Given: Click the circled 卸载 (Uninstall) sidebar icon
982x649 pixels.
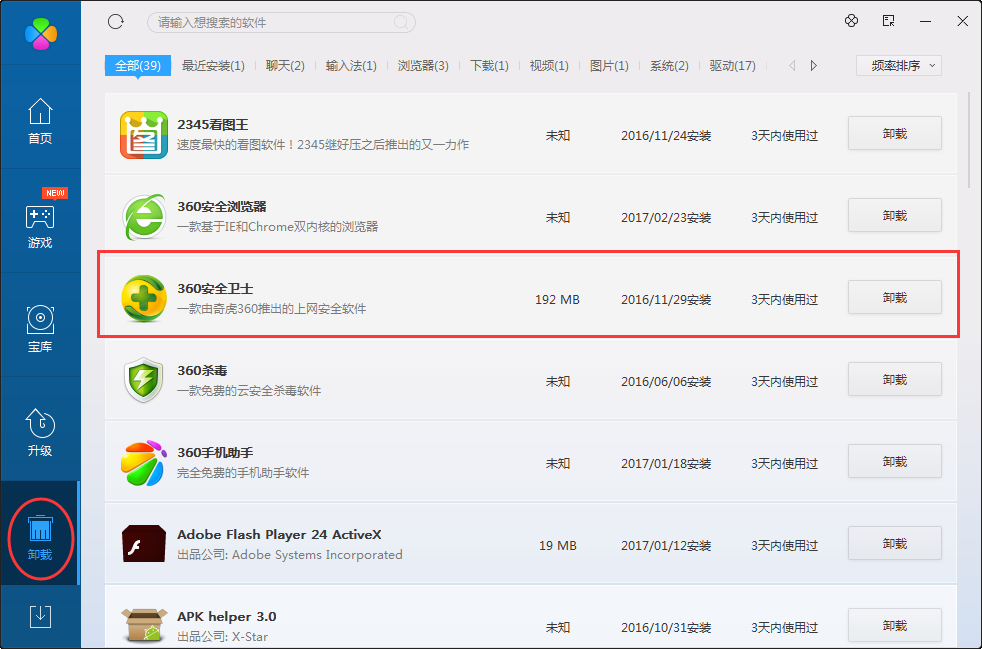Looking at the screenshot, I should pyautogui.click(x=40, y=535).
